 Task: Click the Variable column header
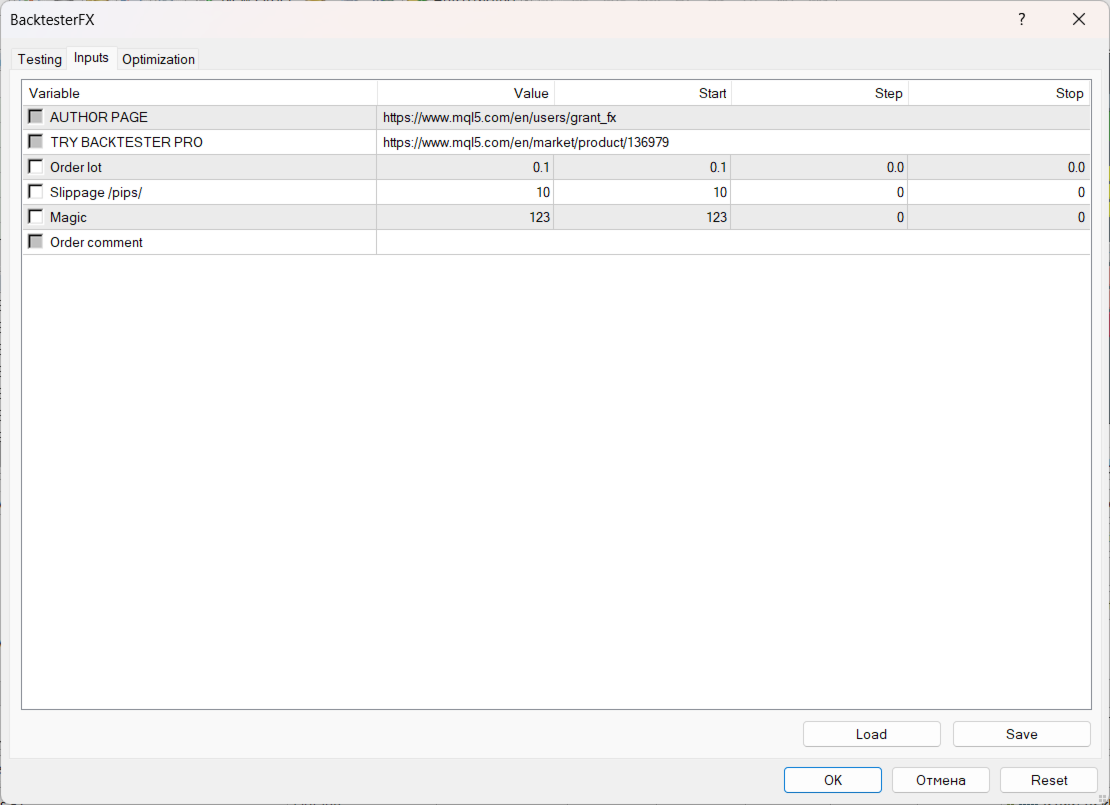tap(200, 93)
